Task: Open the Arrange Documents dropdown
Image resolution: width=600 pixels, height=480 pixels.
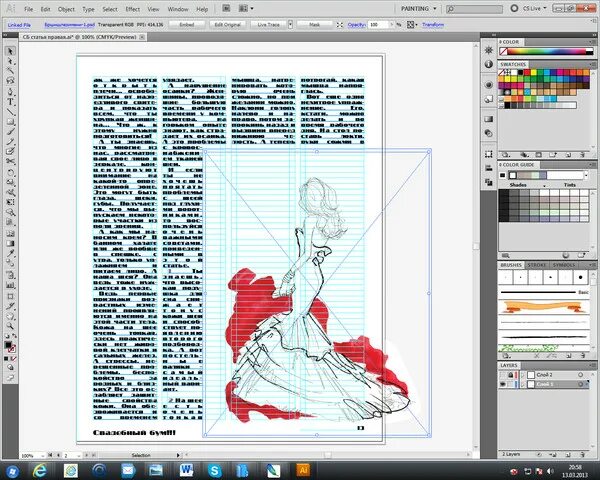Action: 246,8
